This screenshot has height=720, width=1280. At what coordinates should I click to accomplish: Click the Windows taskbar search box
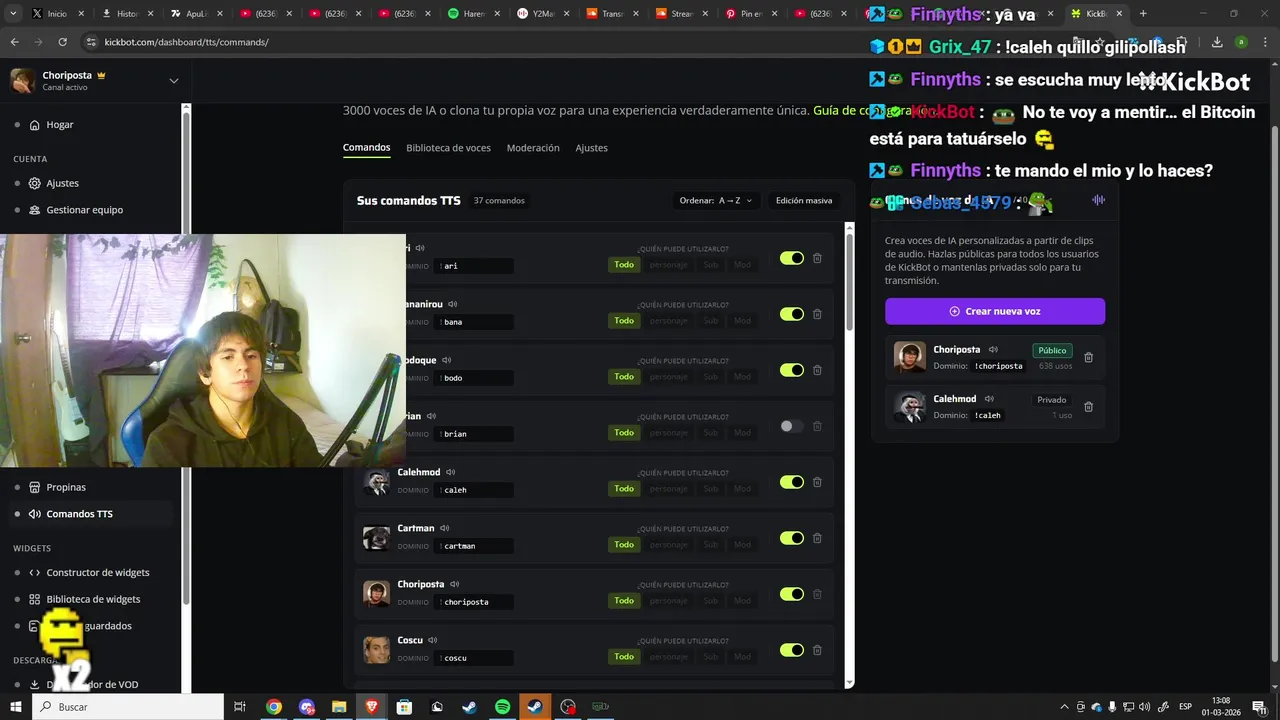tap(128, 707)
